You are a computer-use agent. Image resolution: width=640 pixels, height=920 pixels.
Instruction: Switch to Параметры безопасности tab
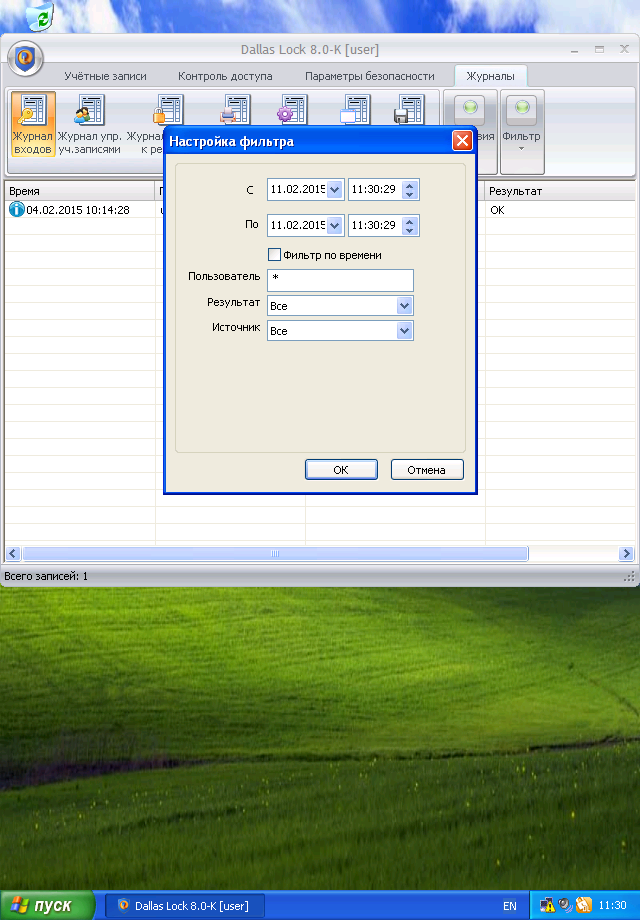370,76
